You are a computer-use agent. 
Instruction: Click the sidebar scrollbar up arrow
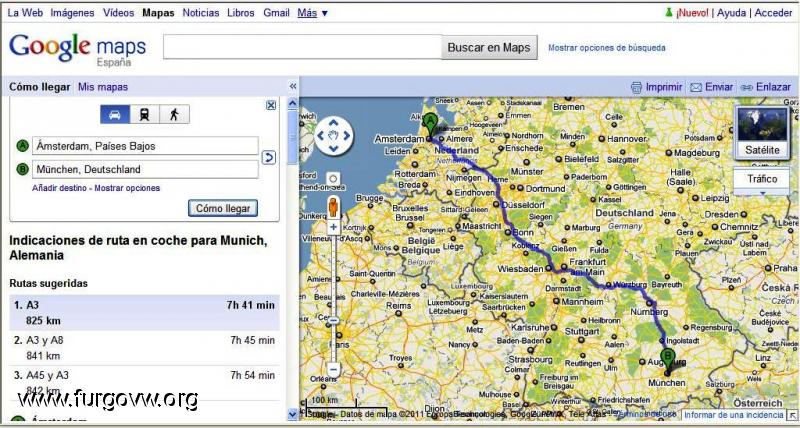[x=292, y=104]
